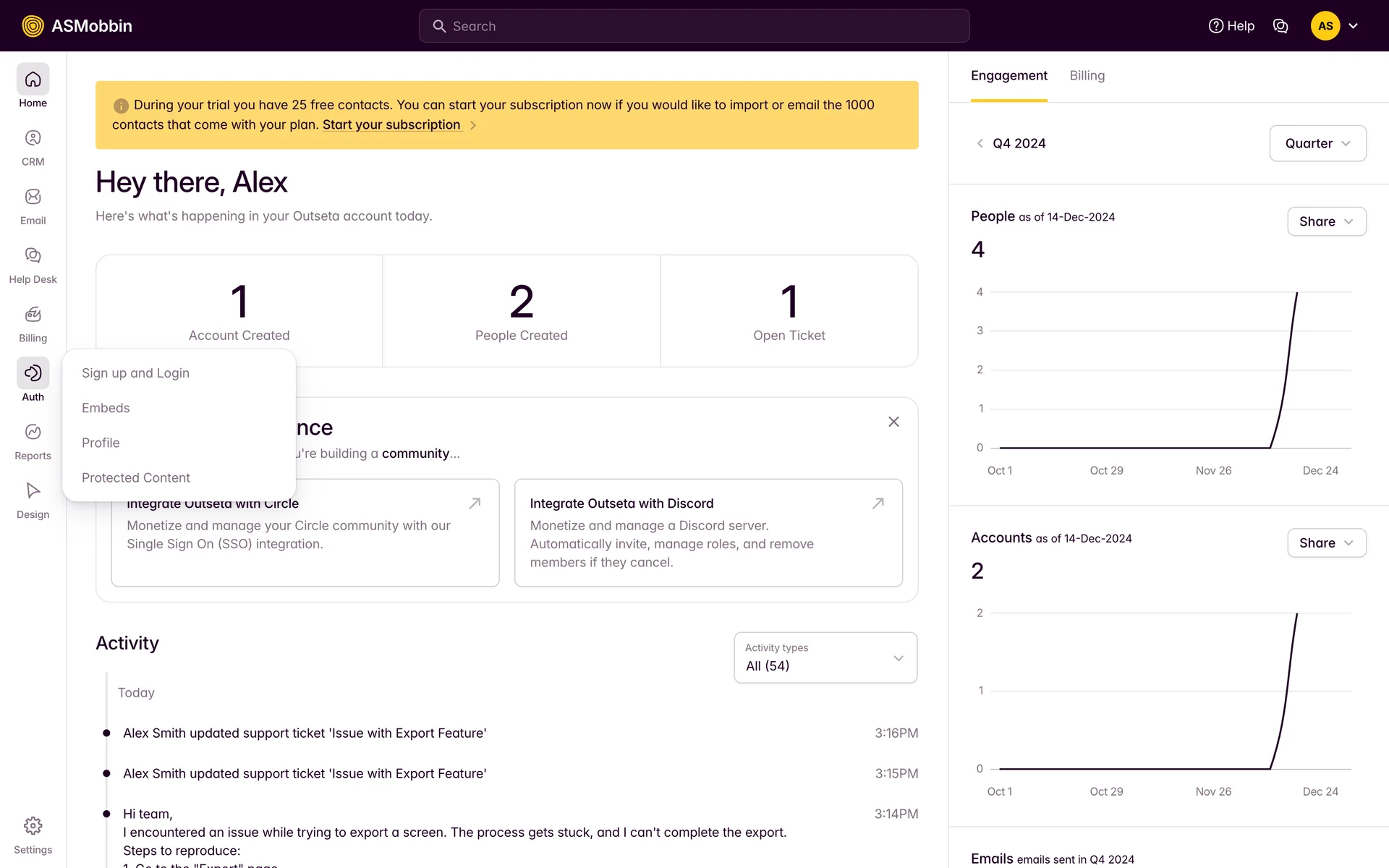The width and height of the screenshot is (1389, 868).
Task: Open the Share dropdown for People chart
Action: (x=1326, y=221)
